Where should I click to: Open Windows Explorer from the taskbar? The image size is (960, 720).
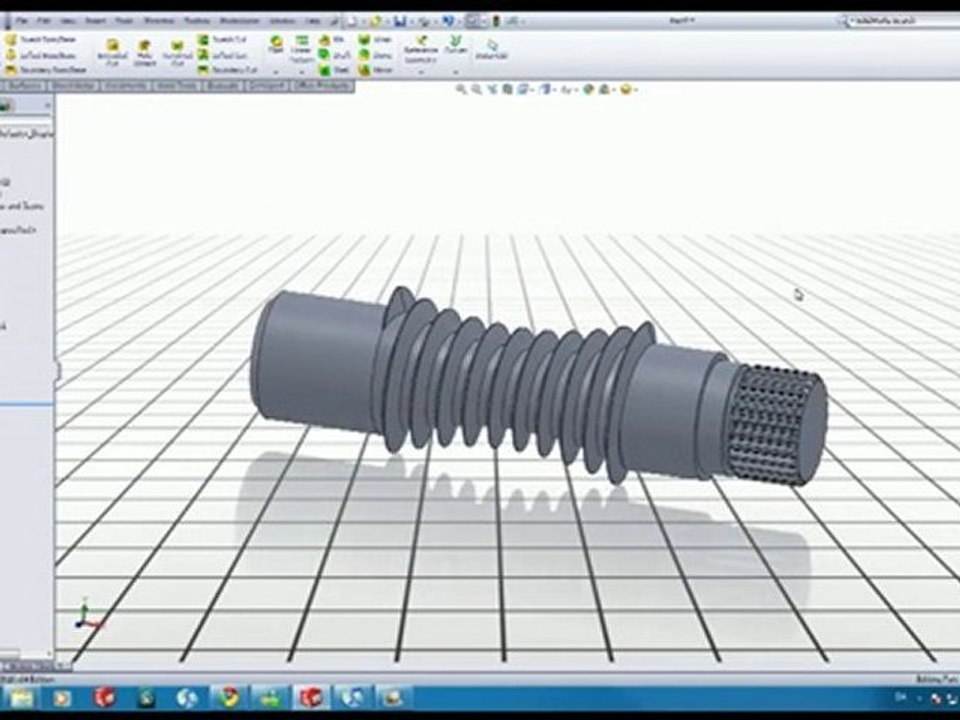pos(22,697)
